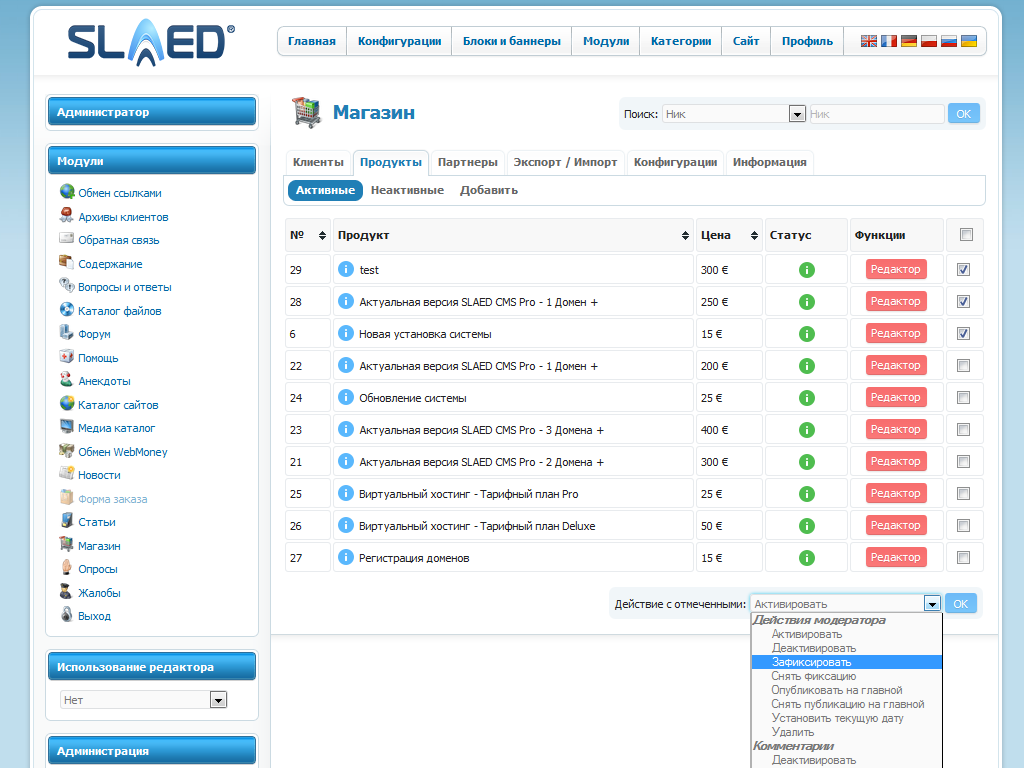The width and height of the screenshot is (1024, 768).
Task: Click the British flag language icon
Action: [869, 41]
